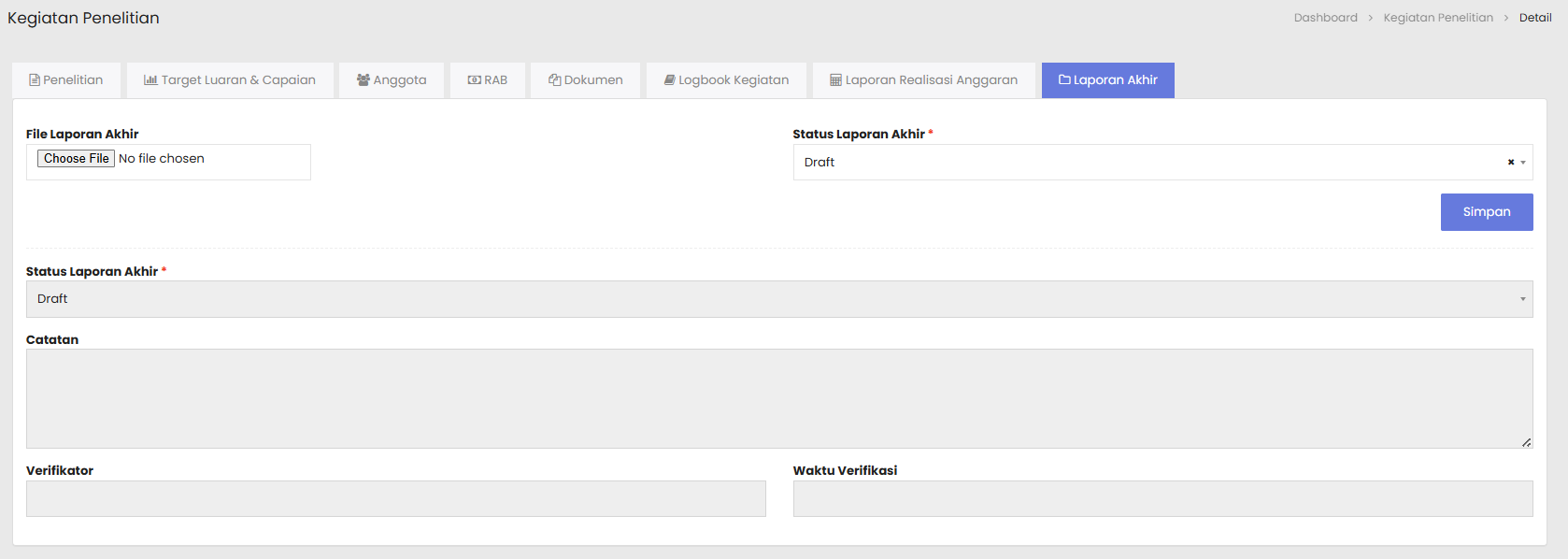This screenshot has width=1568, height=559.
Task: Click the folder icon on Laporan Akhir tab
Action: click(x=1064, y=80)
